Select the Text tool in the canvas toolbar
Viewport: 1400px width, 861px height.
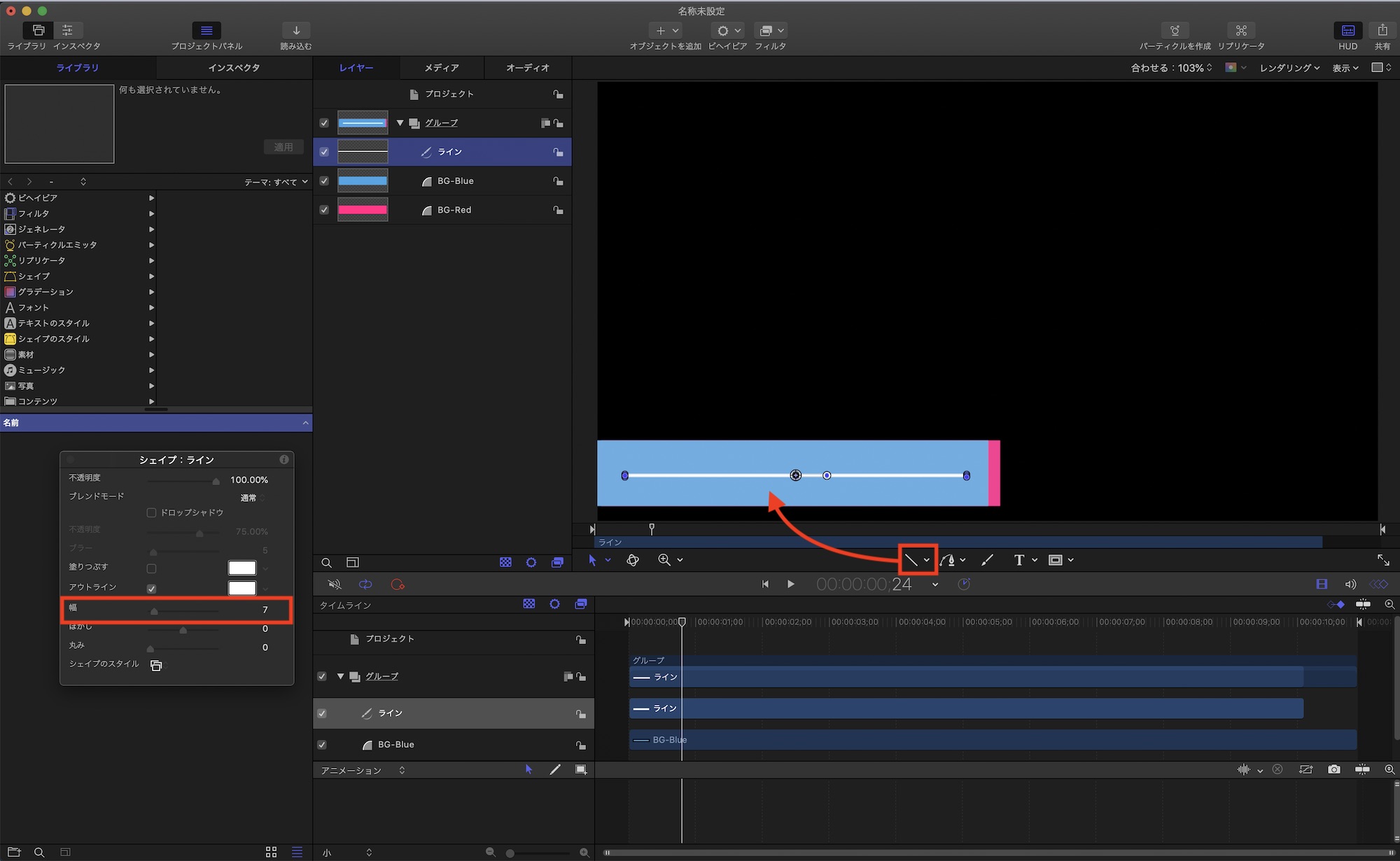[1019, 560]
